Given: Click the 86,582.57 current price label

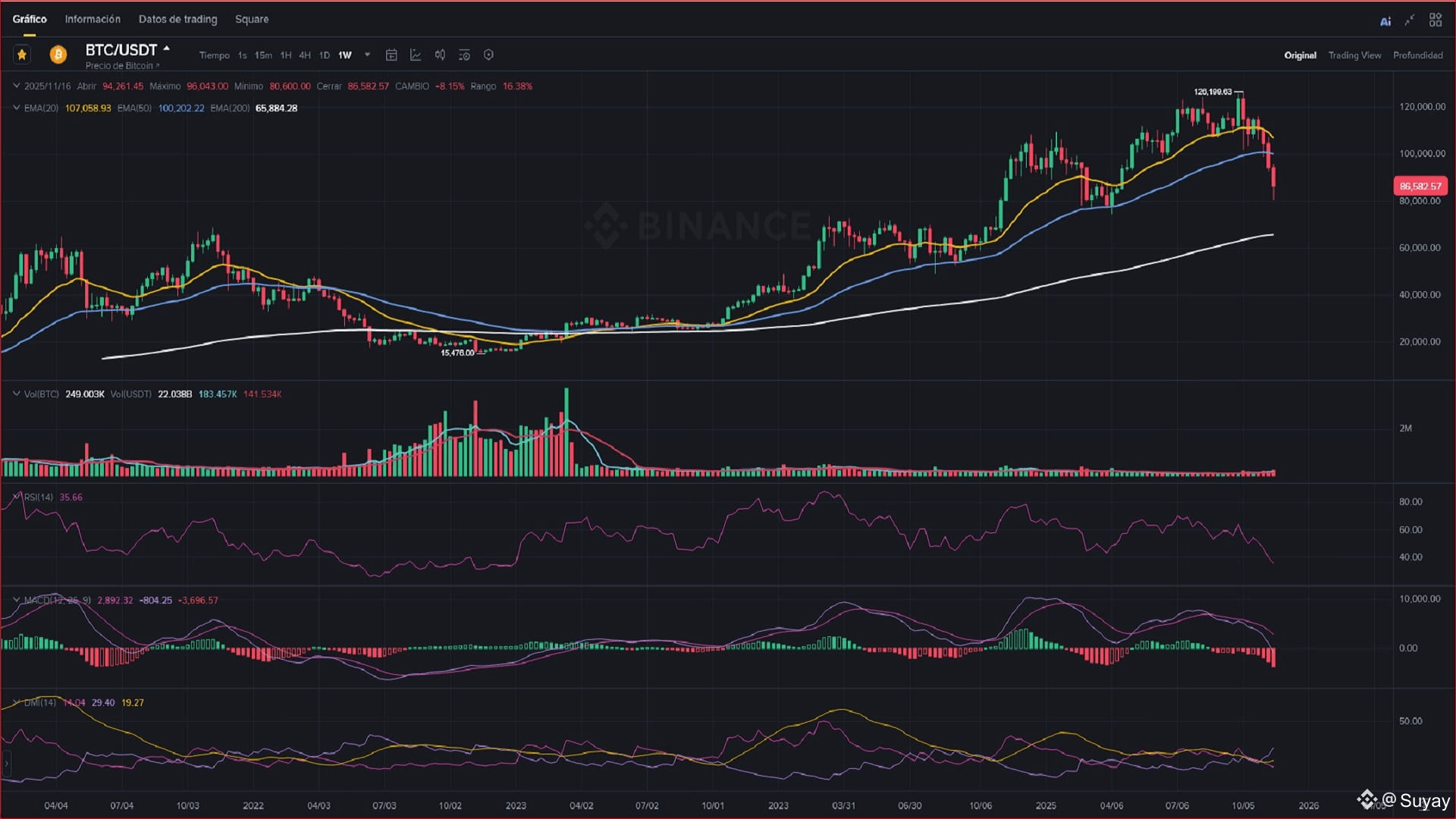Looking at the screenshot, I should (1420, 186).
